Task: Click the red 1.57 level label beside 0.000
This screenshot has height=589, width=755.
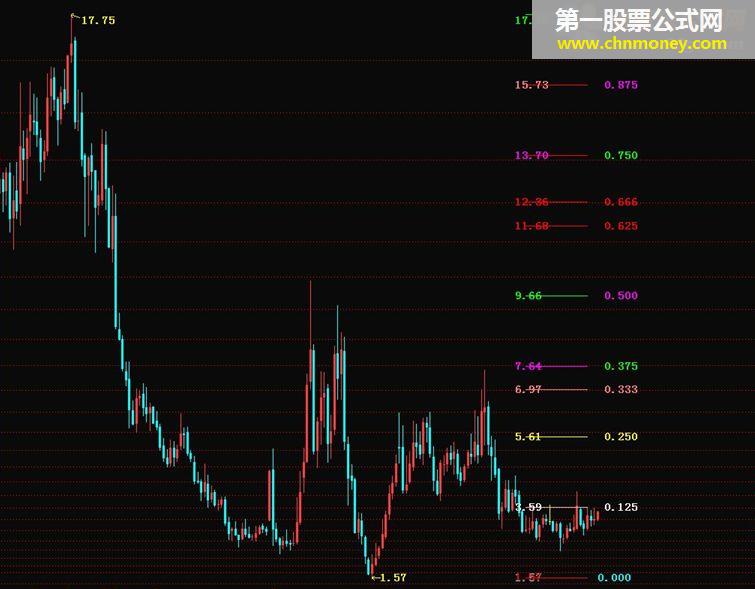Action: pos(528,577)
